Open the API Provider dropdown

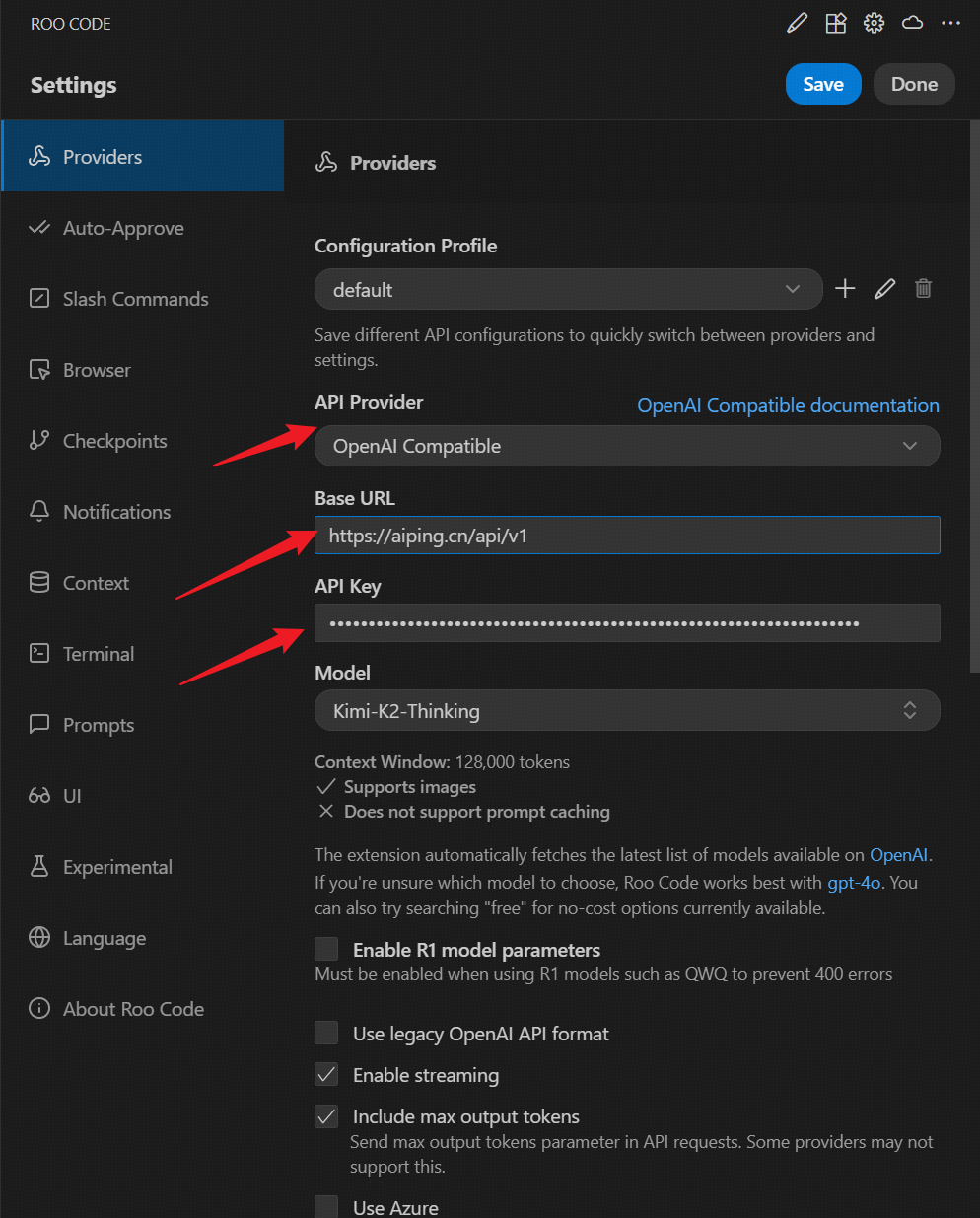tap(626, 446)
